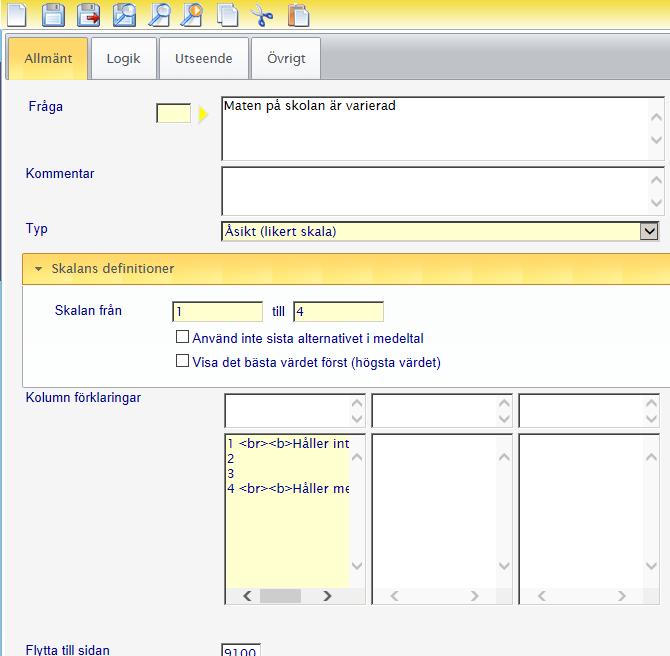Enable 'Visa det bästa värdet först' checkbox
670x656 pixels.
tap(182, 361)
